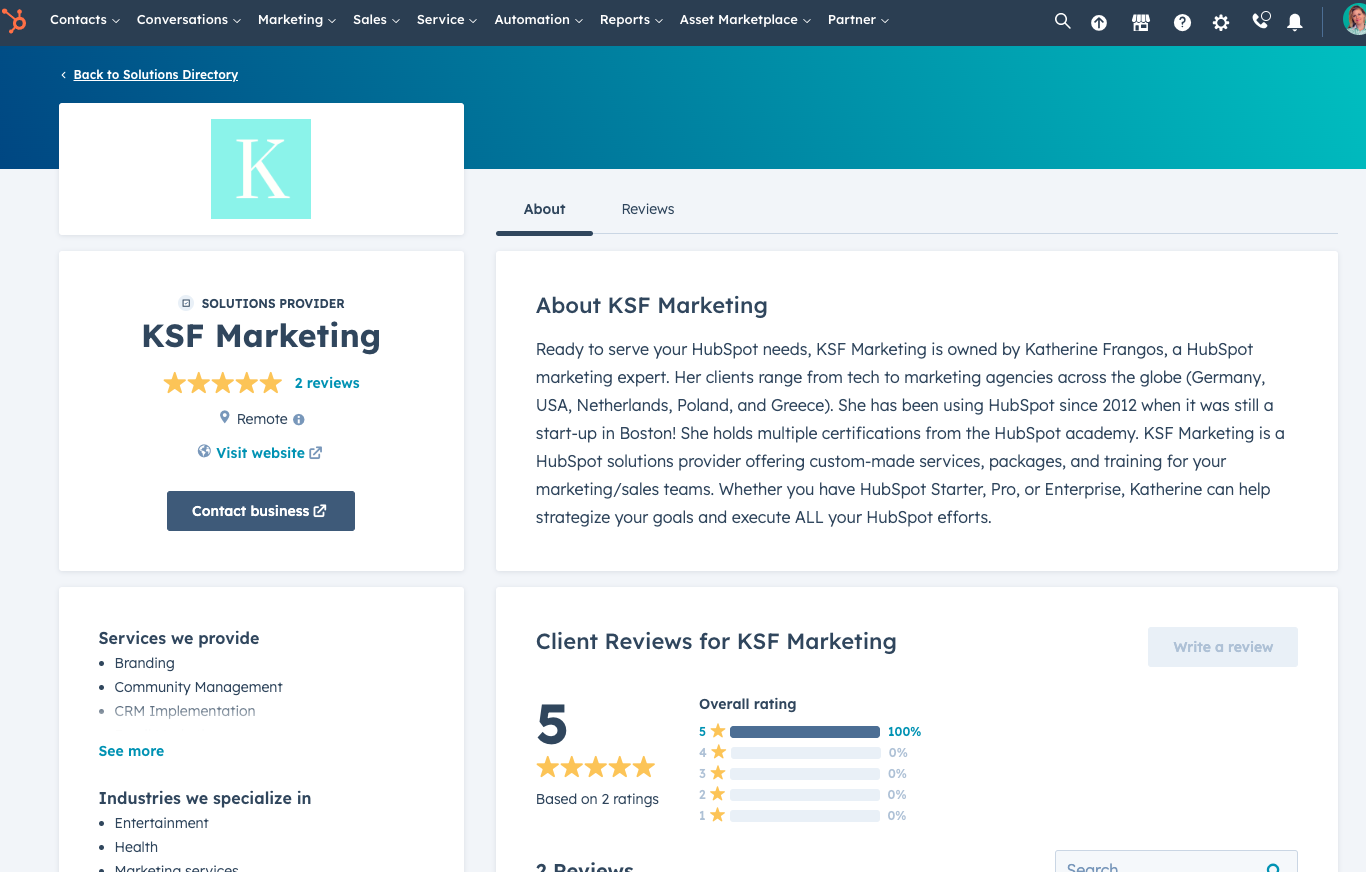Screen dimensions: 1366x872
Task: Click the About KSF Marketing heading
Action: click(652, 306)
